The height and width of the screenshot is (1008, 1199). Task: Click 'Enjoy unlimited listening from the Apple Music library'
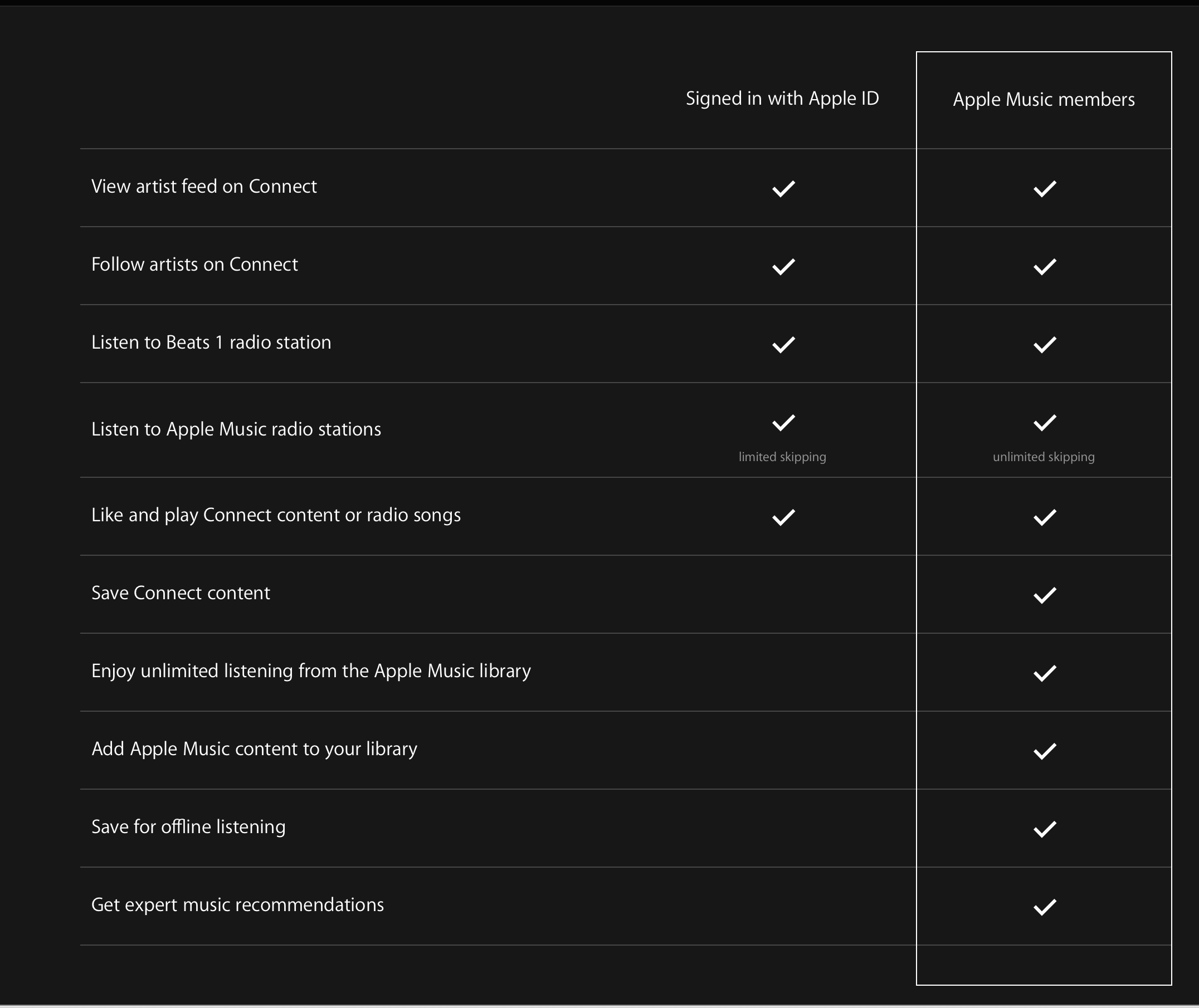coord(311,671)
